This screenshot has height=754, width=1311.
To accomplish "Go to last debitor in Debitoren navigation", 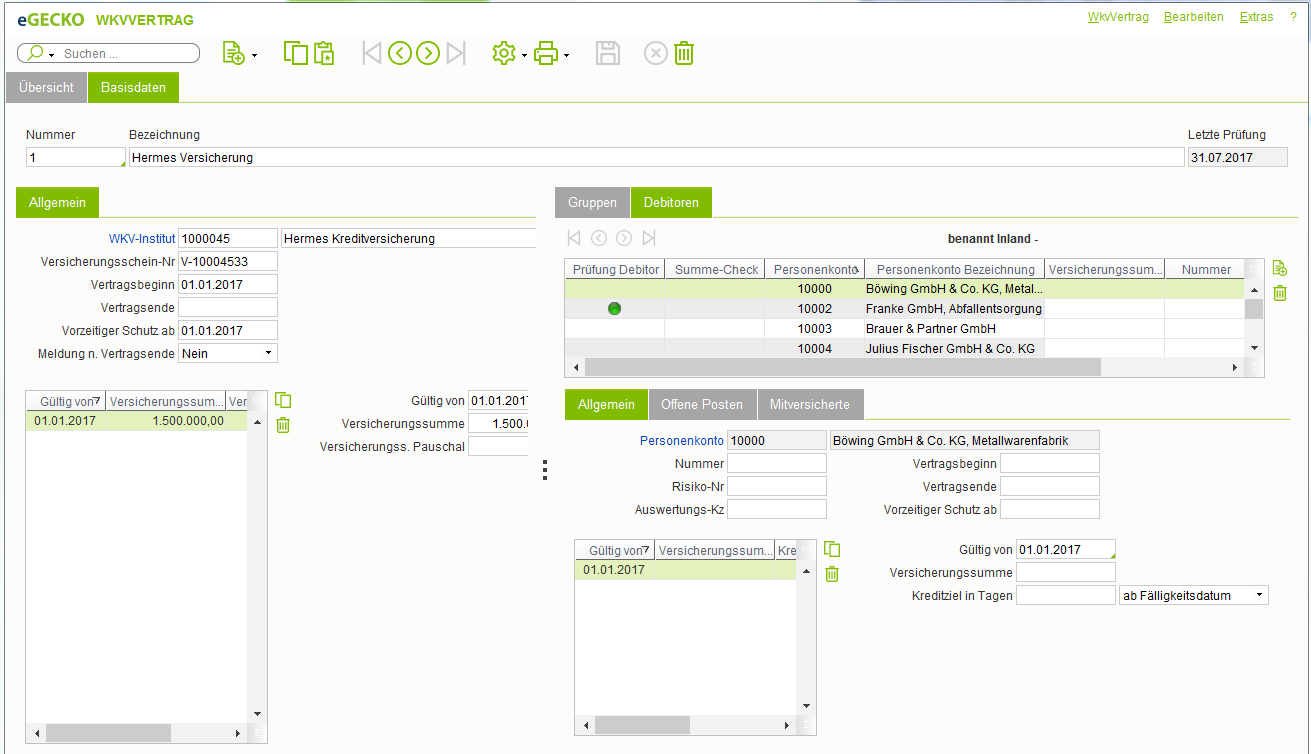I will click(649, 238).
